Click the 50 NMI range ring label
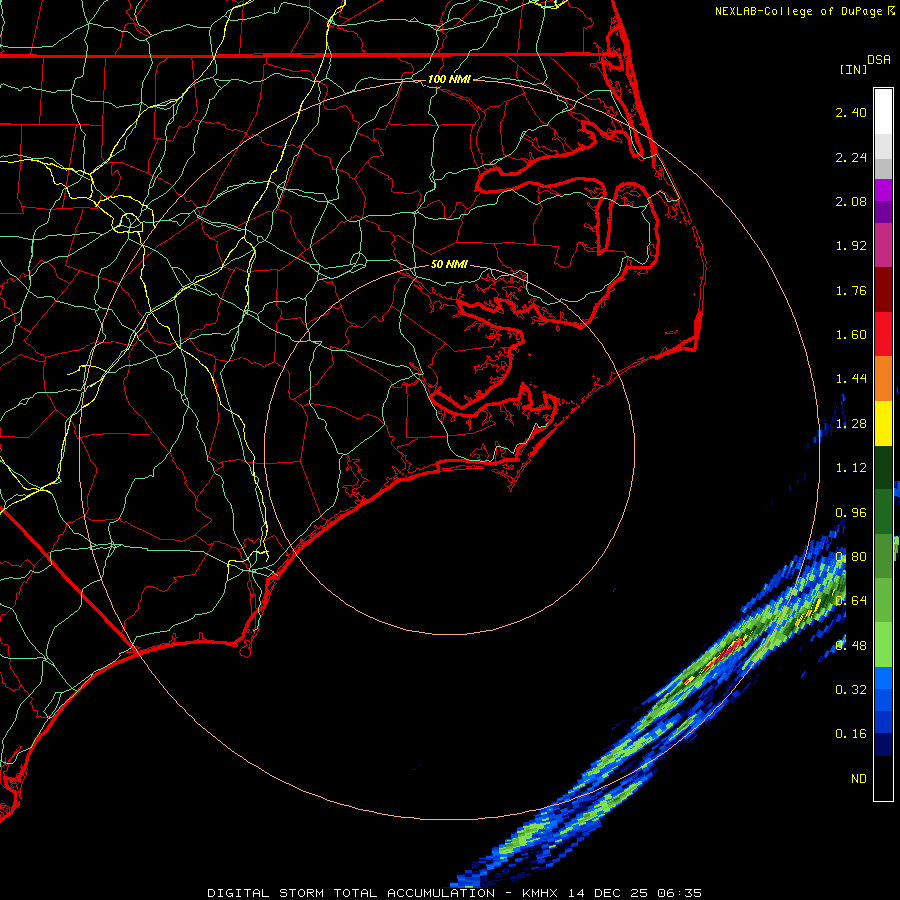Screen dimensions: 900x900 pyautogui.click(x=449, y=264)
